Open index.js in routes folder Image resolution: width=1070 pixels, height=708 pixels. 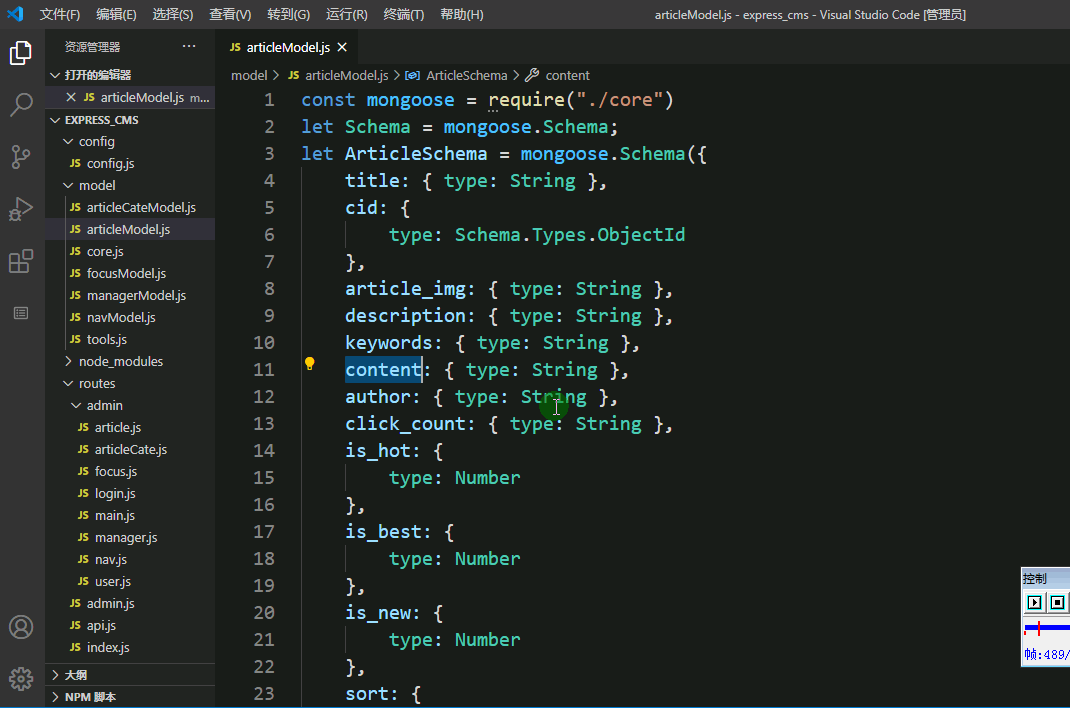tap(130, 647)
